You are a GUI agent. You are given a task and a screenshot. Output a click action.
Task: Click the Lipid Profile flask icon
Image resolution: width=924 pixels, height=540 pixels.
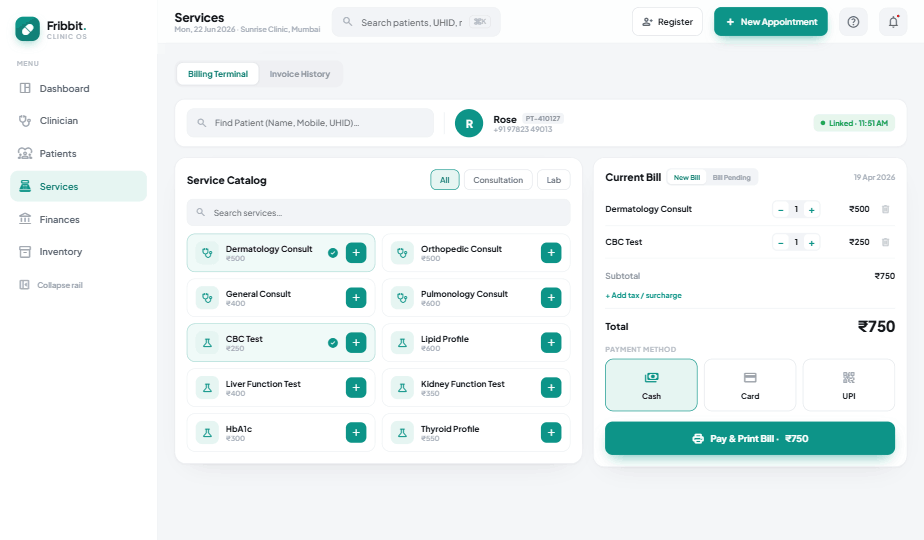point(402,343)
